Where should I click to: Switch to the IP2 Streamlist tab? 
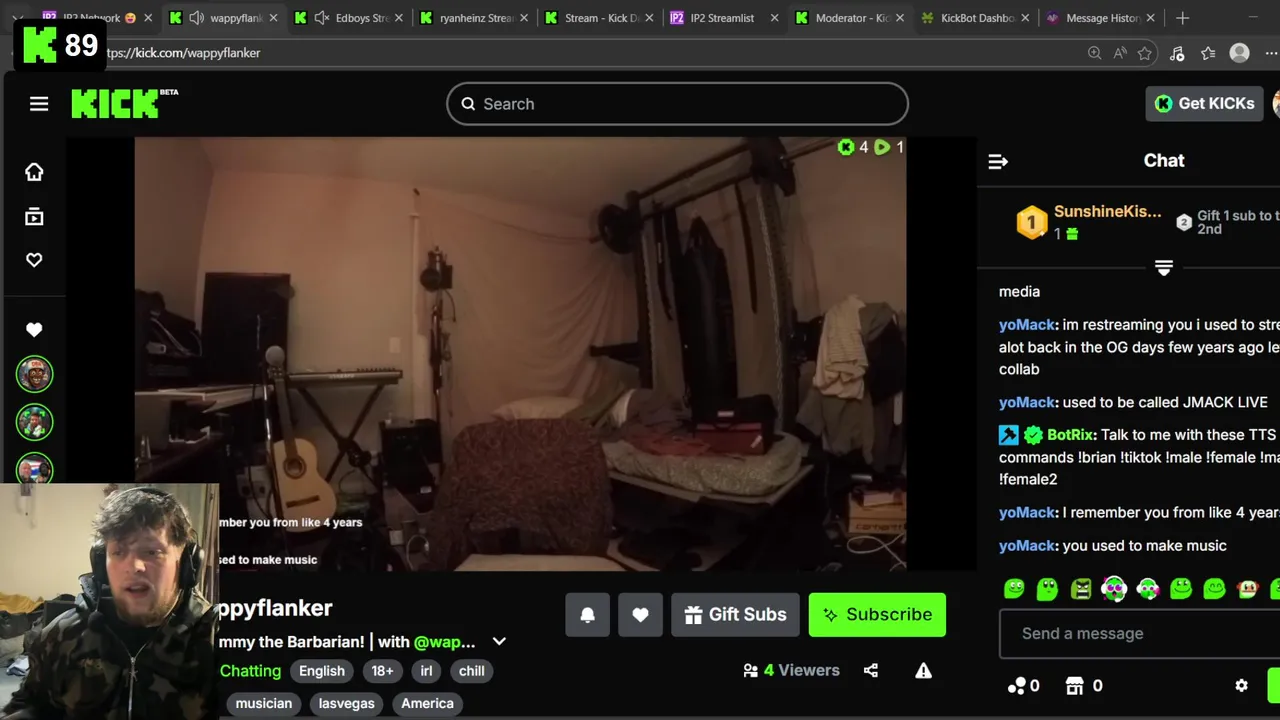[x=722, y=18]
